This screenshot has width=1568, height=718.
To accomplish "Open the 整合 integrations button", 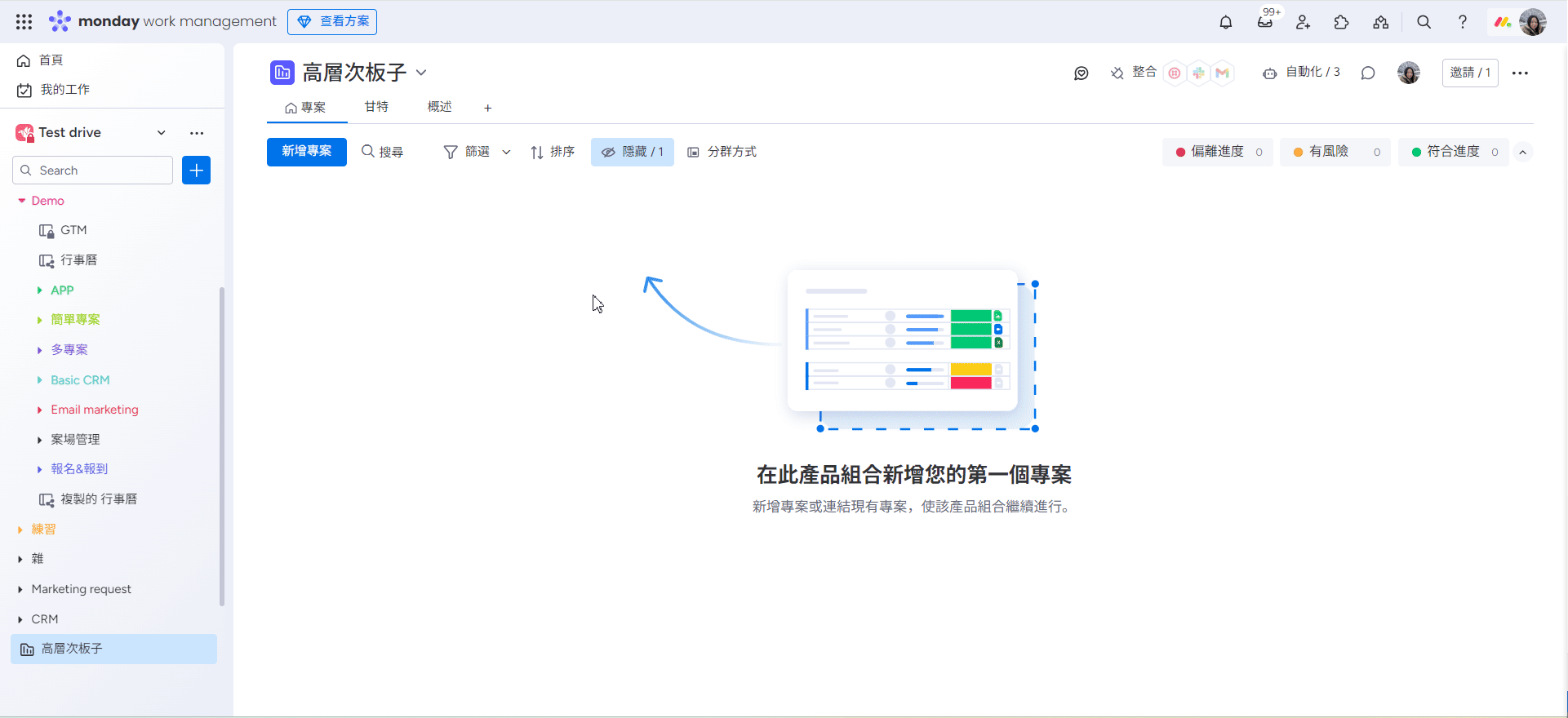I will point(1133,73).
